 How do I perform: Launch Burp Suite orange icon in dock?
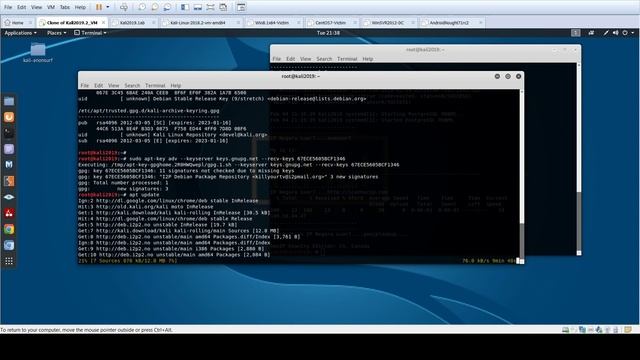point(9,181)
